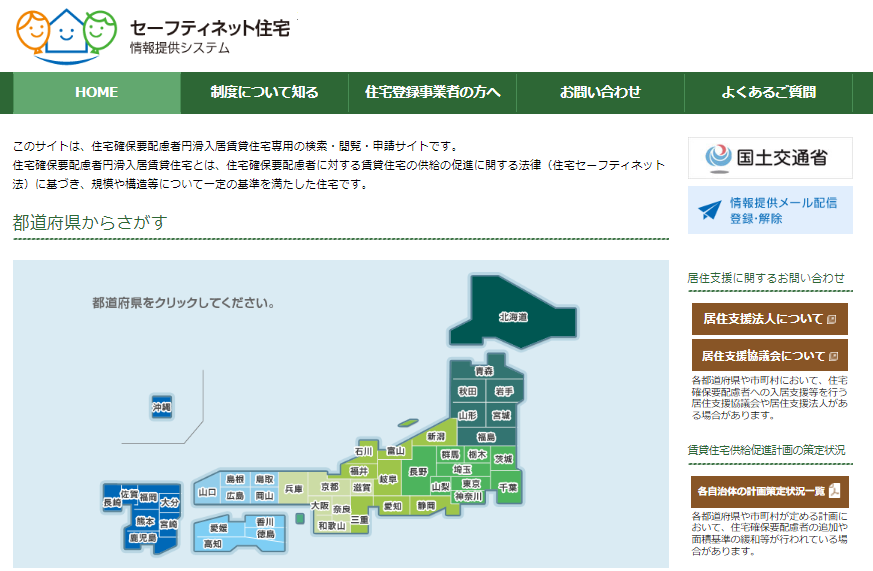This screenshot has height=571, width=873.
Task: Select 愛知 prefecture tile
Action: pos(393,506)
